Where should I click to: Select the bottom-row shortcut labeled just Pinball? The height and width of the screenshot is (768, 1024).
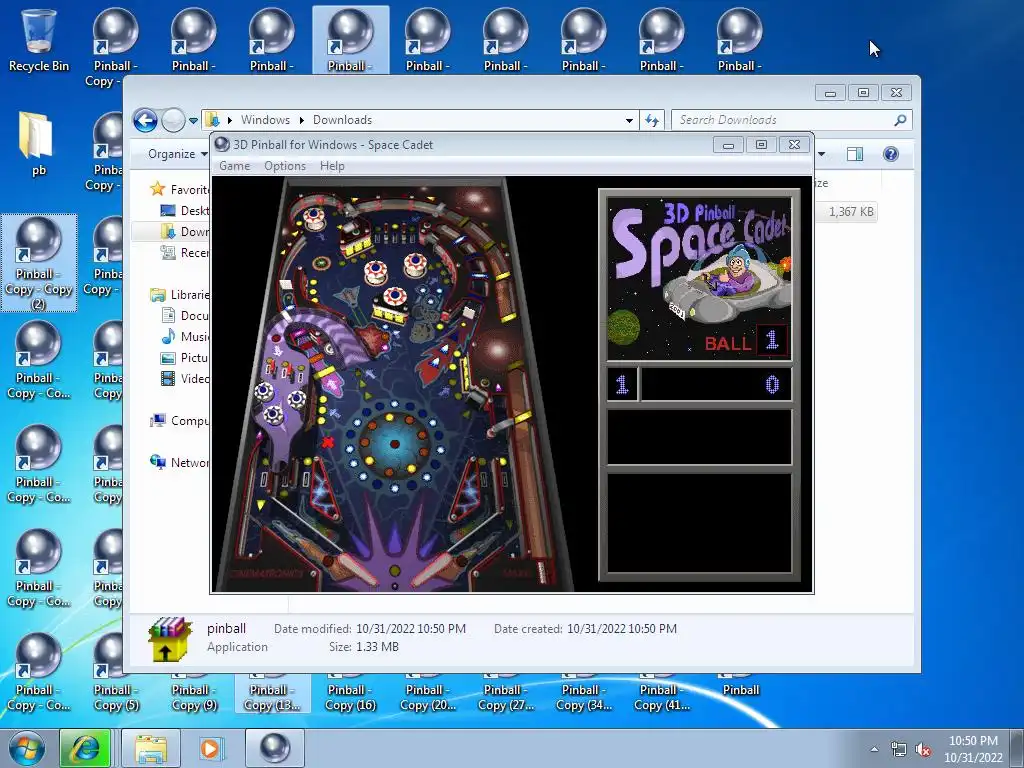741,688
